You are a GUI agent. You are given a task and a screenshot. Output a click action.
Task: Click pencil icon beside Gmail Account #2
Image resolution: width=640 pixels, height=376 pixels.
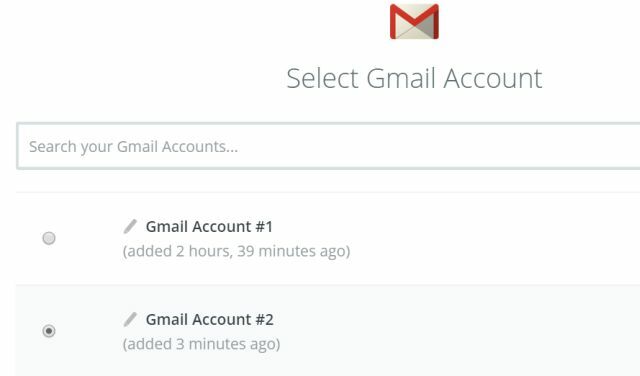130,319
